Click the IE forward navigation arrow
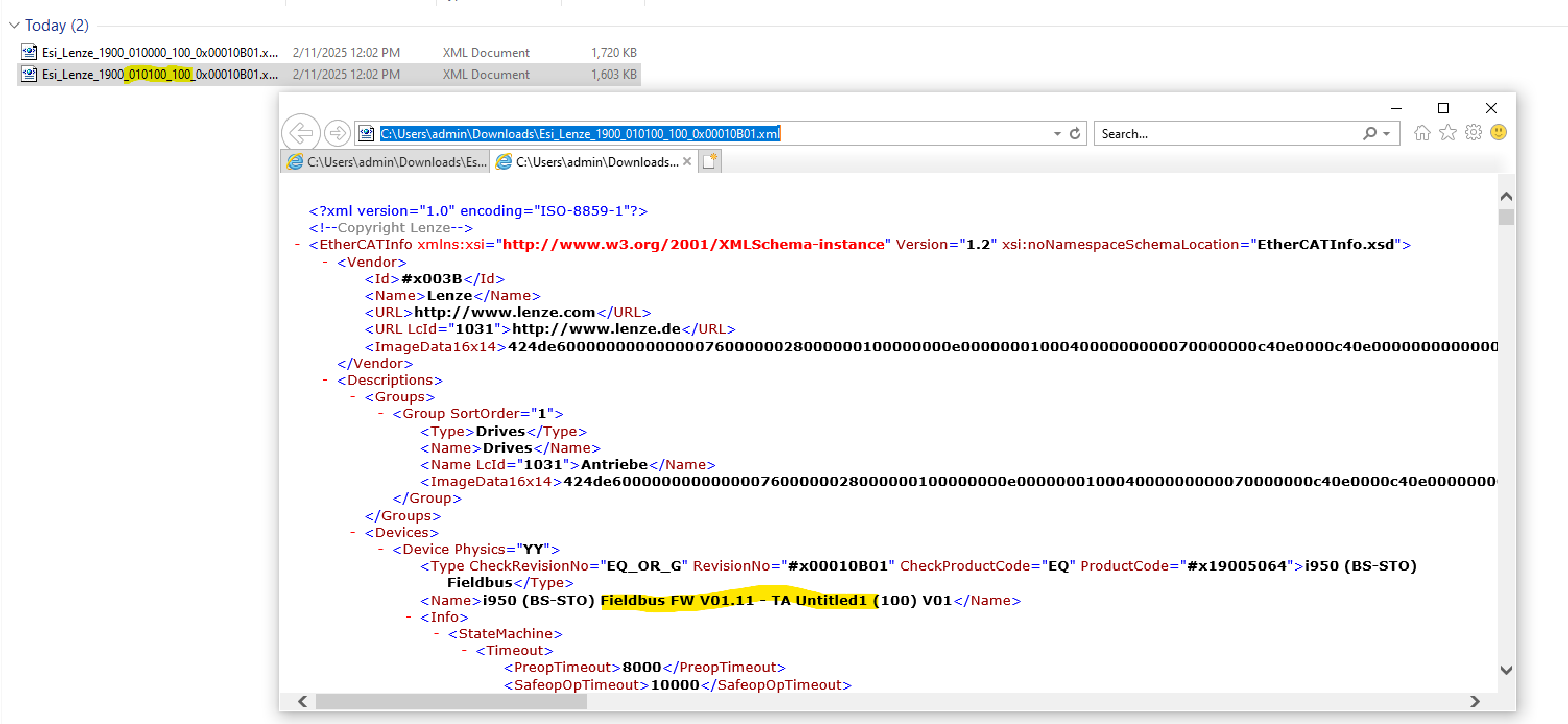Viewport: 1568px width, 724px height. coord(337,132)
